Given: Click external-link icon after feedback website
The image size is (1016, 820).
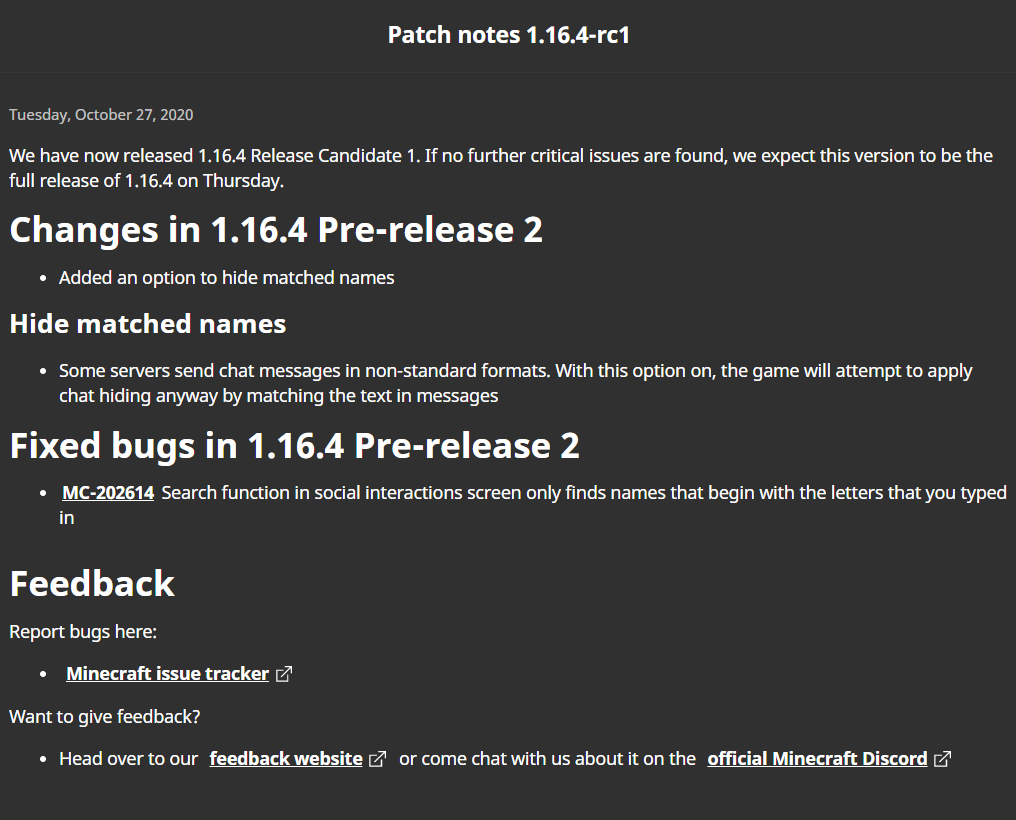Looking at the screenshot, I should pos(377,759).
